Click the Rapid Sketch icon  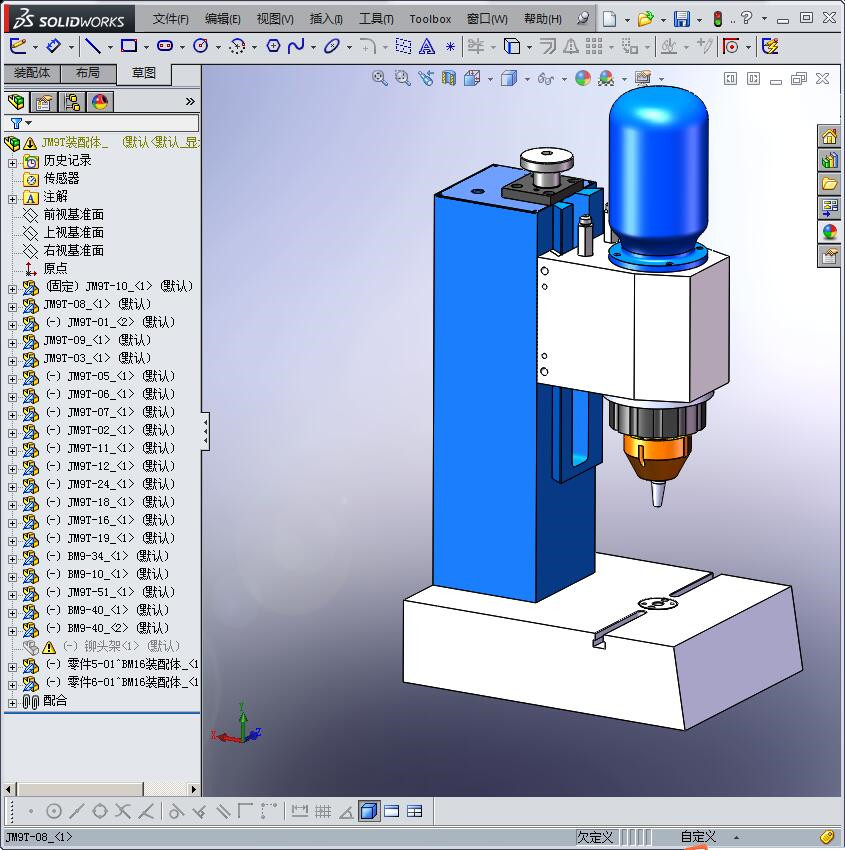(770, 47)
